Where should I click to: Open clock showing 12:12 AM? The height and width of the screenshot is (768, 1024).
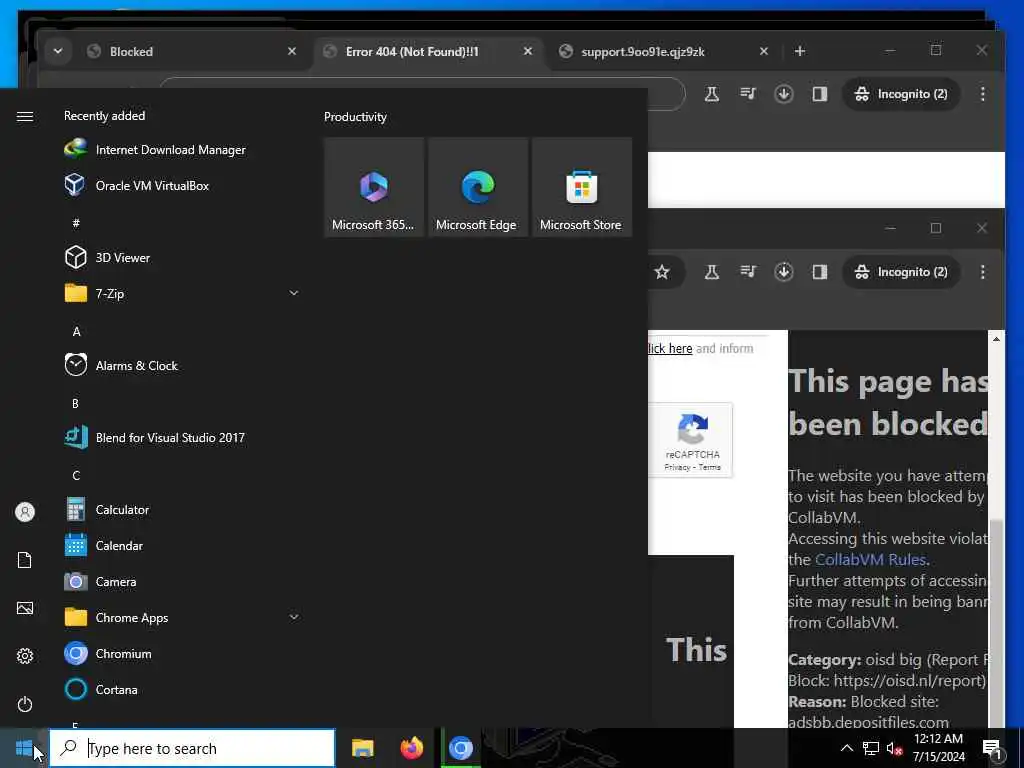(x=938, y=748)
